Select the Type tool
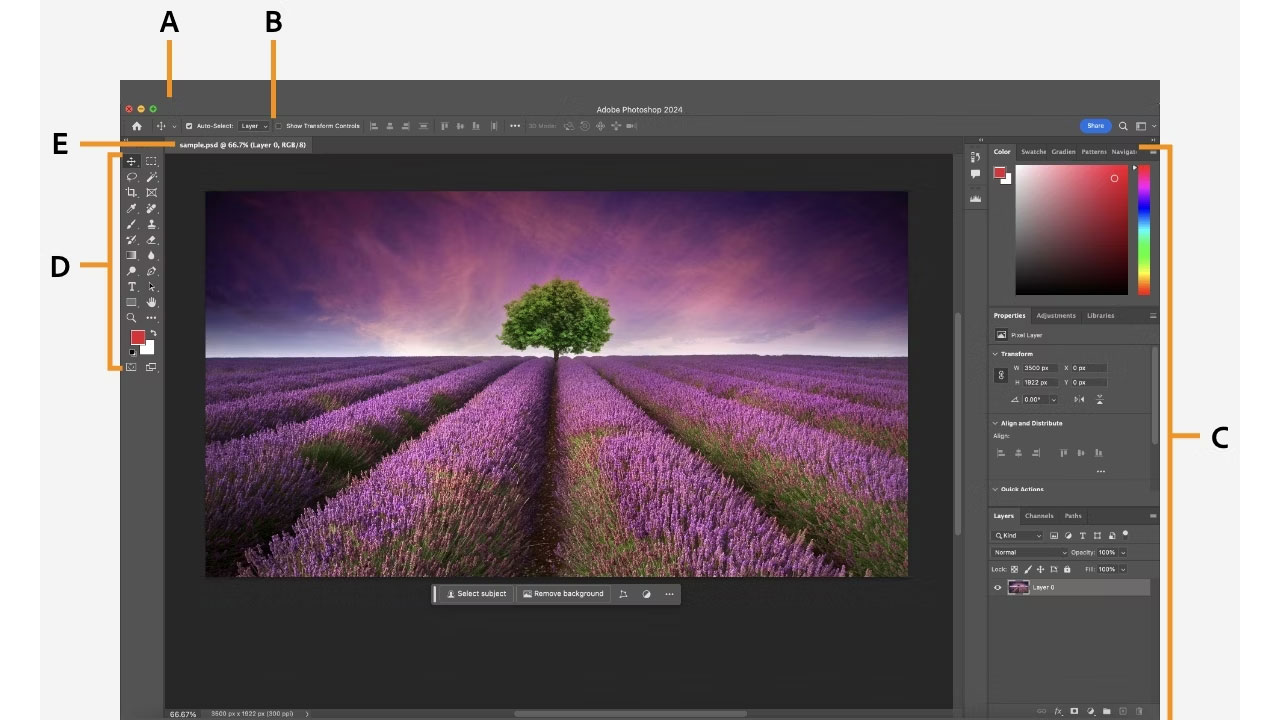The height and width of the screenshot is (720, 1280). [x=132, y=287]
